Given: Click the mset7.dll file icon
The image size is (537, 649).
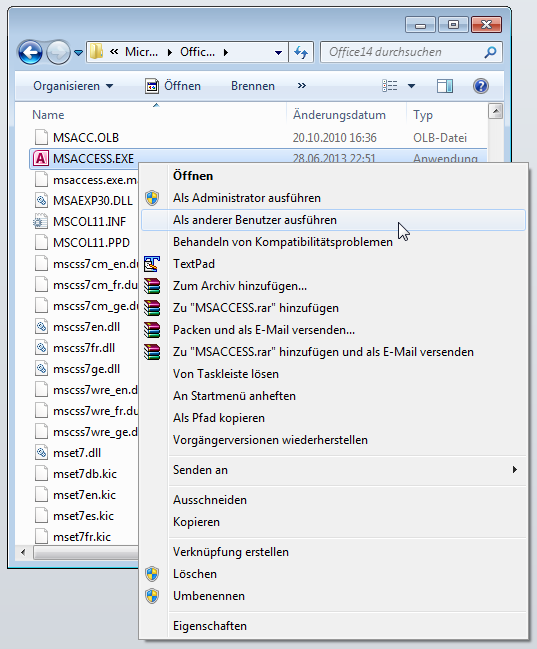Looking at the screenshot, I should [x=41, y=453].
